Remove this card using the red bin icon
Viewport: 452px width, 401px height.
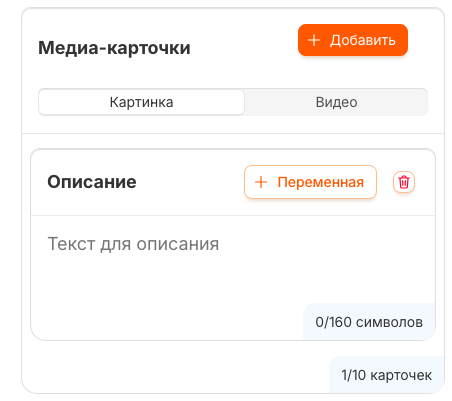tap(404, 182)
